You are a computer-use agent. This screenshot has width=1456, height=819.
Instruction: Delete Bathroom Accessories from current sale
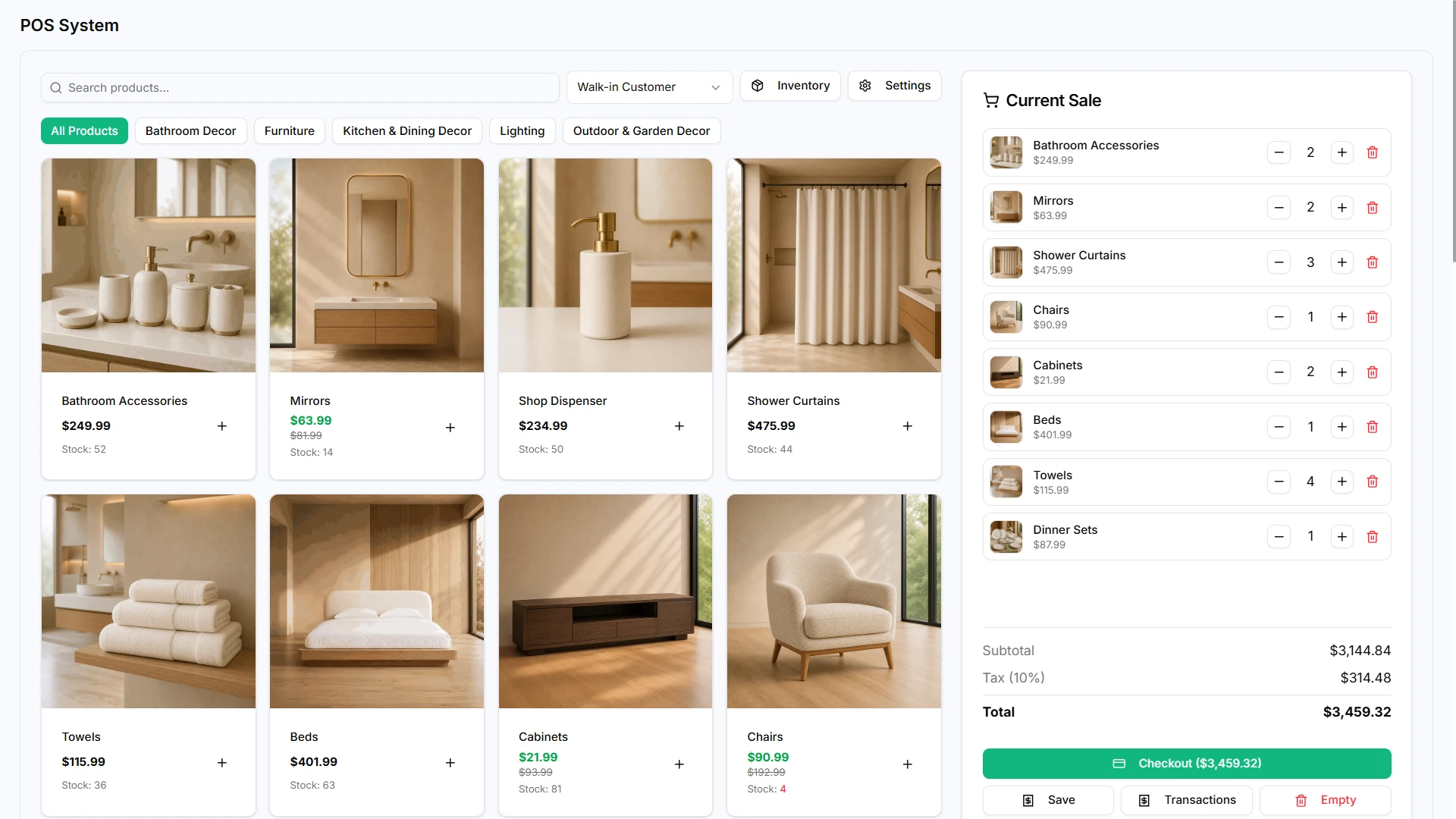(x=1372, y=152)
